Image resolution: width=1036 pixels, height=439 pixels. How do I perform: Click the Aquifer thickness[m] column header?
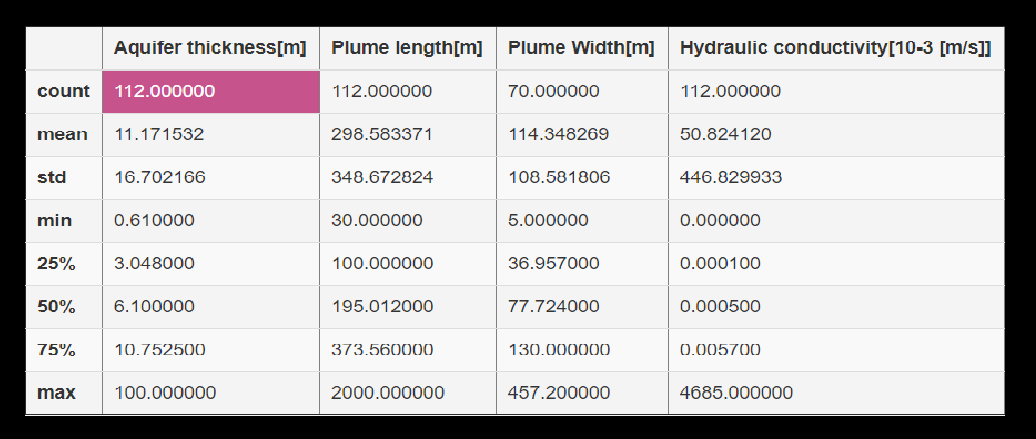click(x=211, y=48)
